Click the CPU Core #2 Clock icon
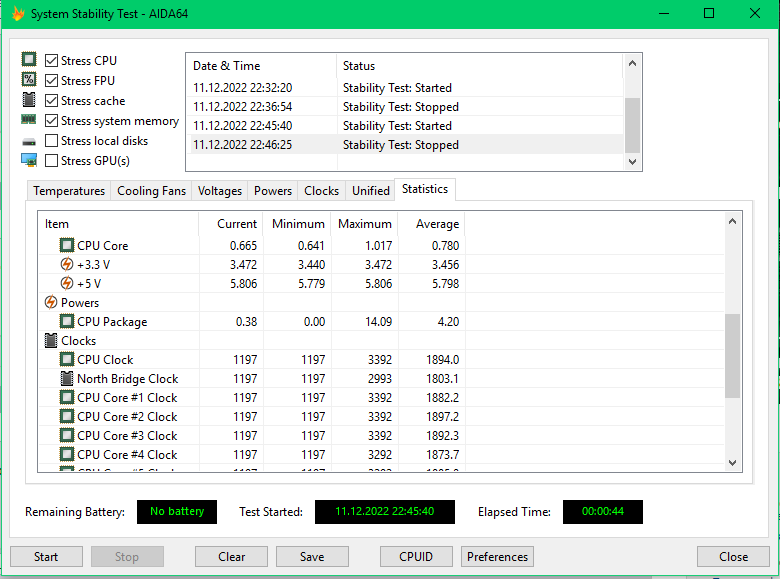Screen dimensions: 780x579 coord(67,416)
